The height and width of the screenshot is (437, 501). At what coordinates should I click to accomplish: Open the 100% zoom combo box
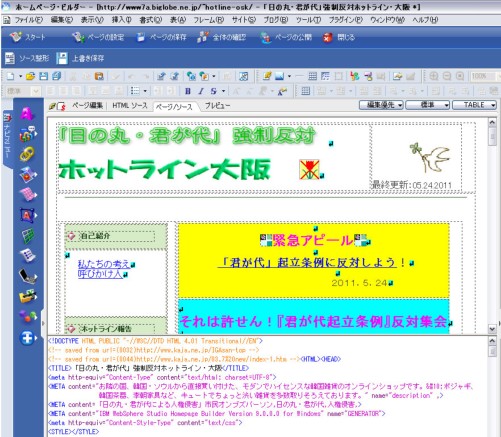pyautogui.click(x=485, y=76)
